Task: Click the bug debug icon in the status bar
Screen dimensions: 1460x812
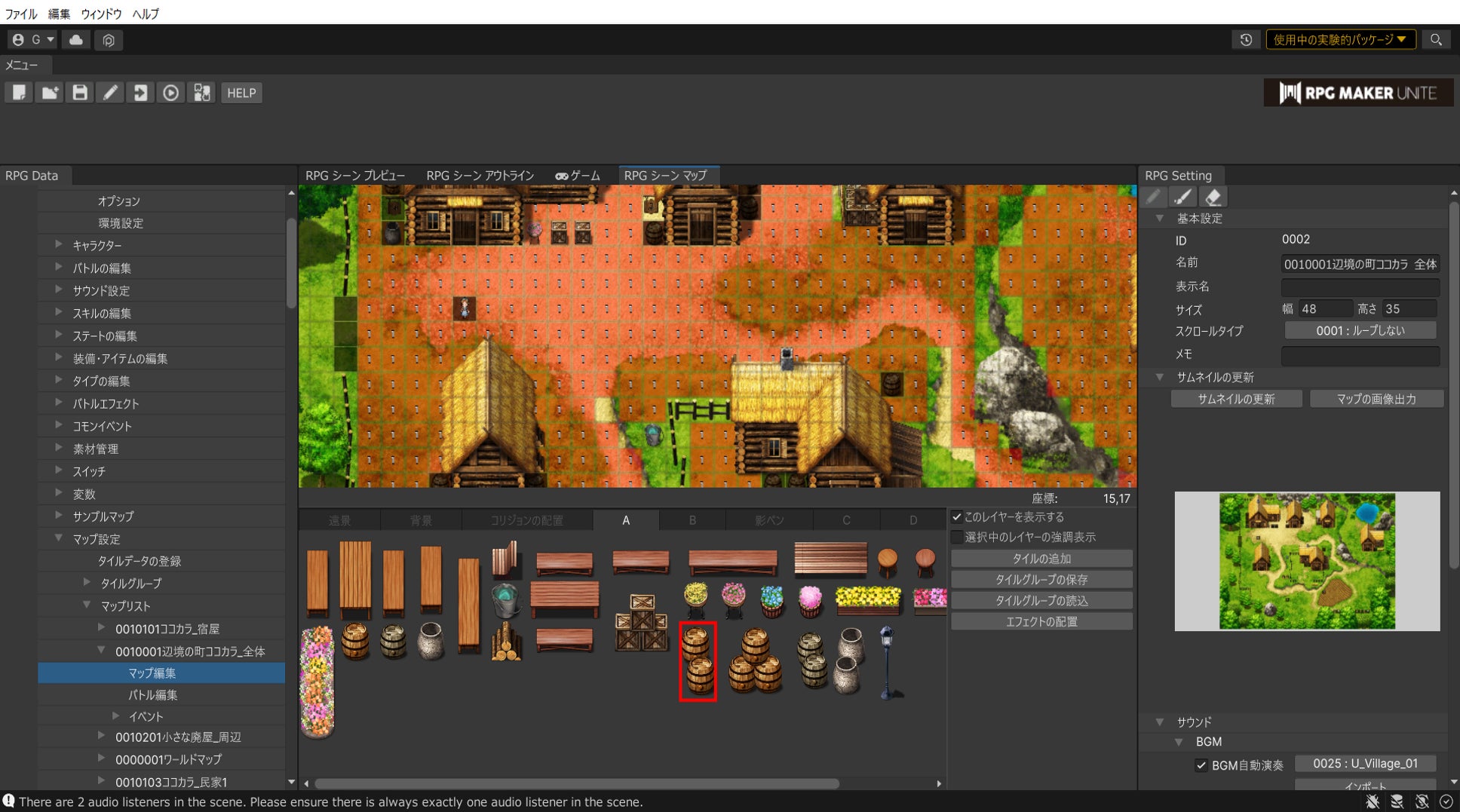Action: tap(1373, 801)
